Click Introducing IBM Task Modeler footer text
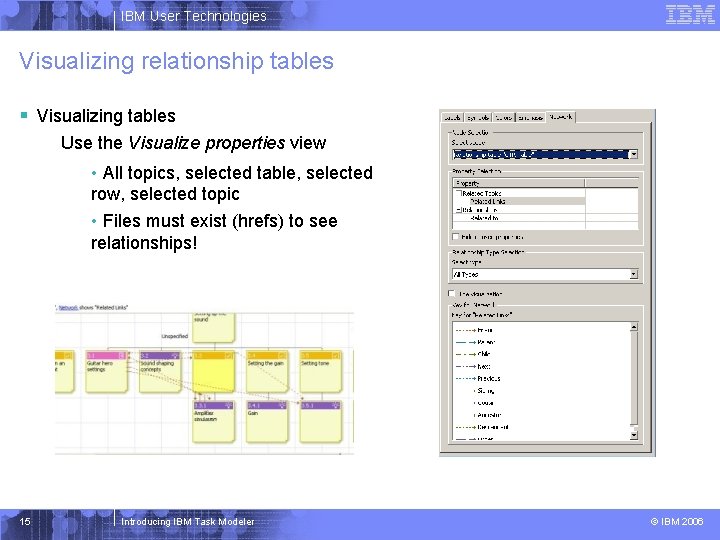 point(187,522)
